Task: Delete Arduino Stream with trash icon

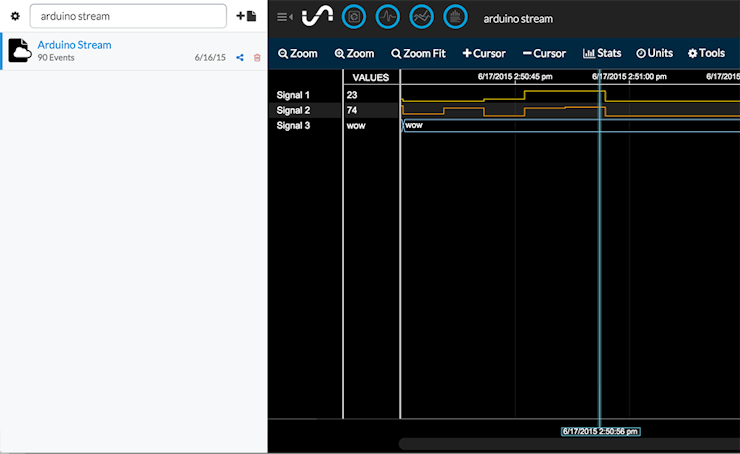Action: tap(257, 58)
